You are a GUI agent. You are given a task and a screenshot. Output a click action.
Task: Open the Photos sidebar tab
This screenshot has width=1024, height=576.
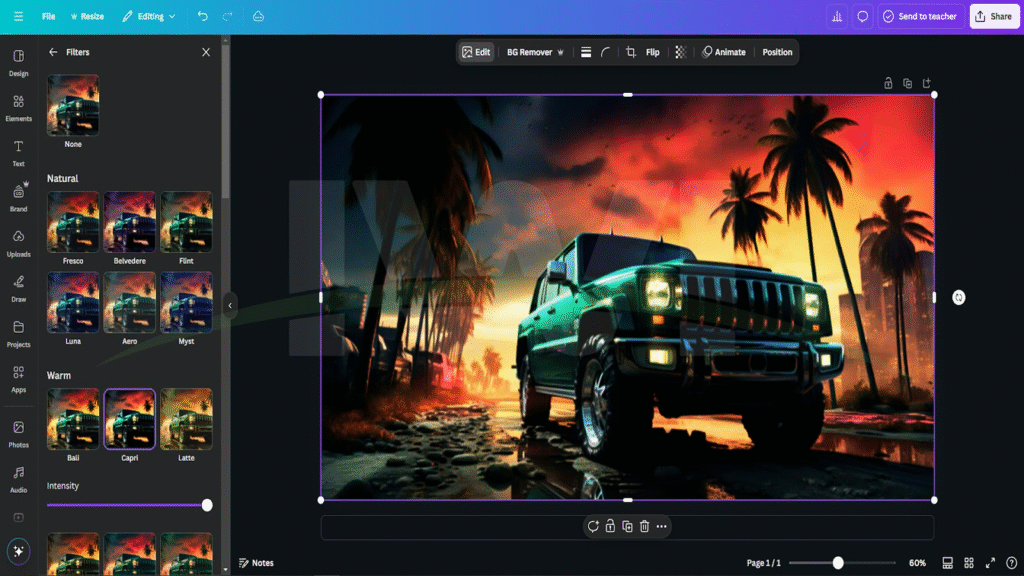18,434
